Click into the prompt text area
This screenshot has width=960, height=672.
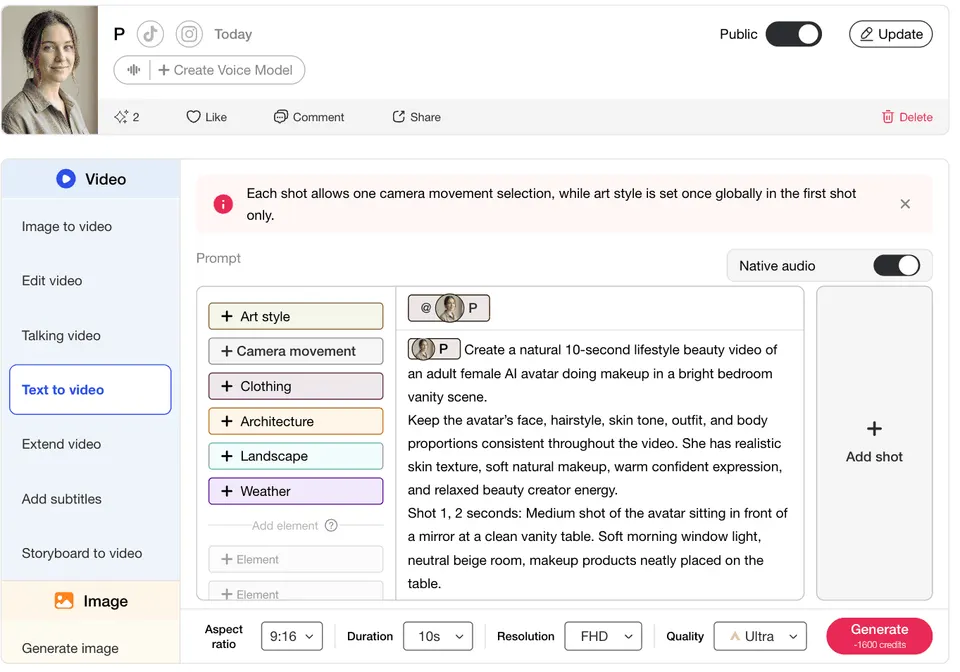[x=599, y=466]
